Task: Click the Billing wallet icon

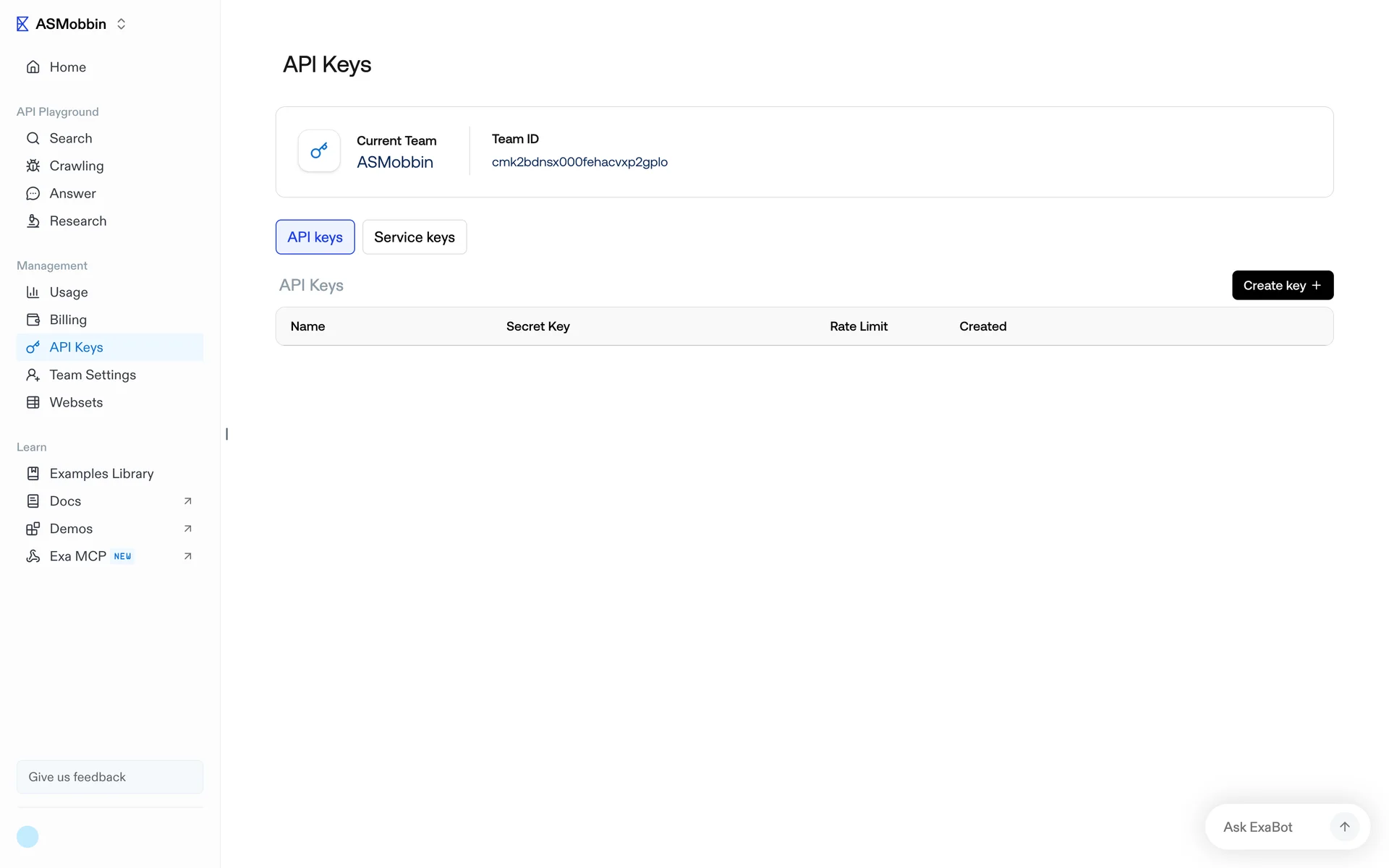Action: pyautogui.click(x=33, y=320)
